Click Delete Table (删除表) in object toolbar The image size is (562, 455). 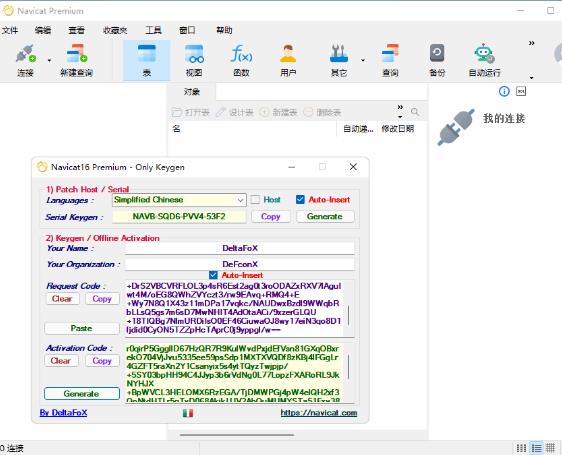322,112
